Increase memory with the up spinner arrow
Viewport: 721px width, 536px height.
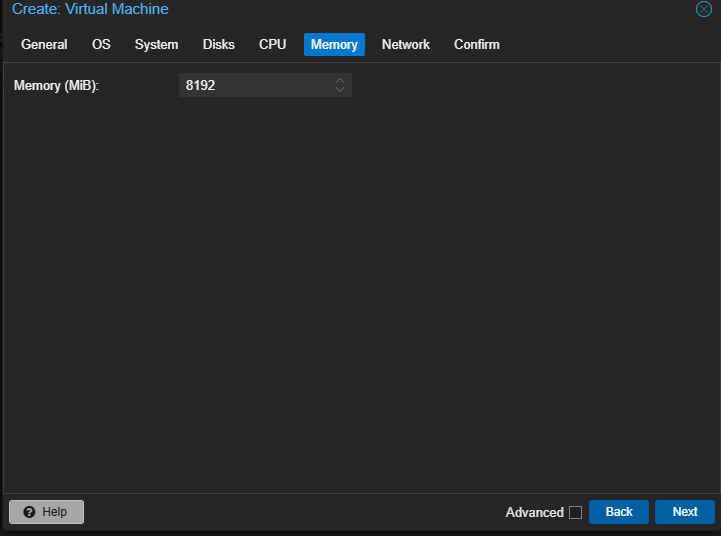pyautogui.click(x=340, y=80)
